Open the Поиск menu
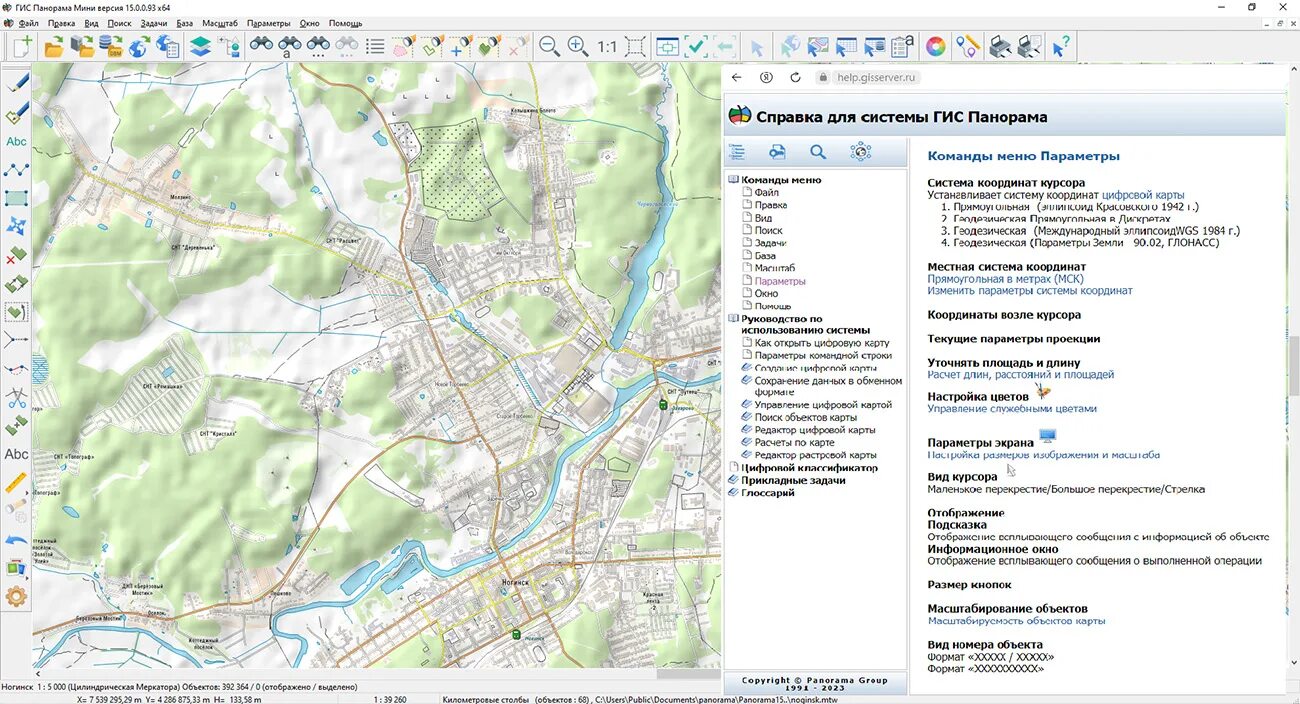Screen dimensions: 1300x704 click(x=119, y=23)
